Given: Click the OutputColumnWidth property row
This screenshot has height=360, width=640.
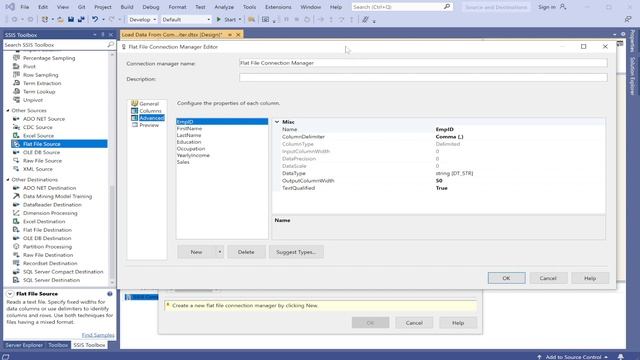Looking at the screenshot, I should [439, 180].
